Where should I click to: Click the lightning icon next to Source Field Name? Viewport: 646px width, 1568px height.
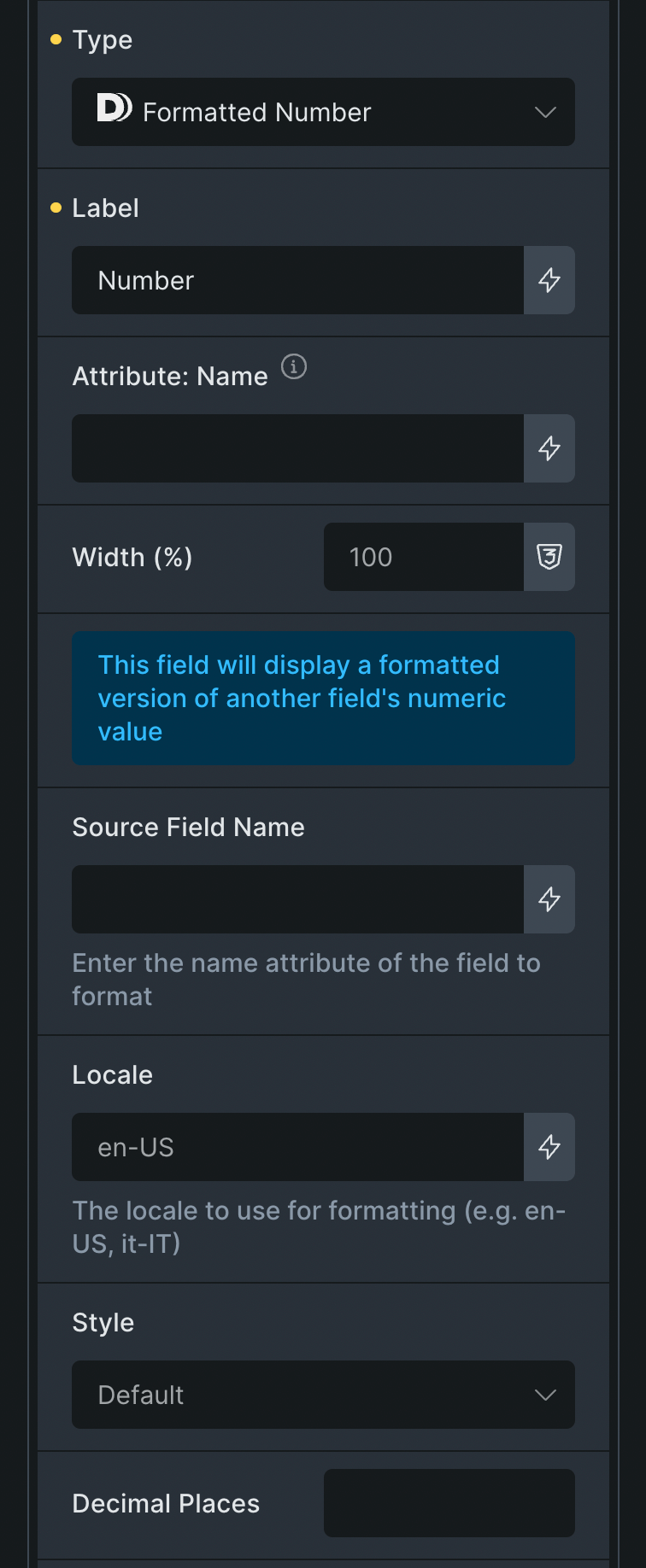point(549,899)
